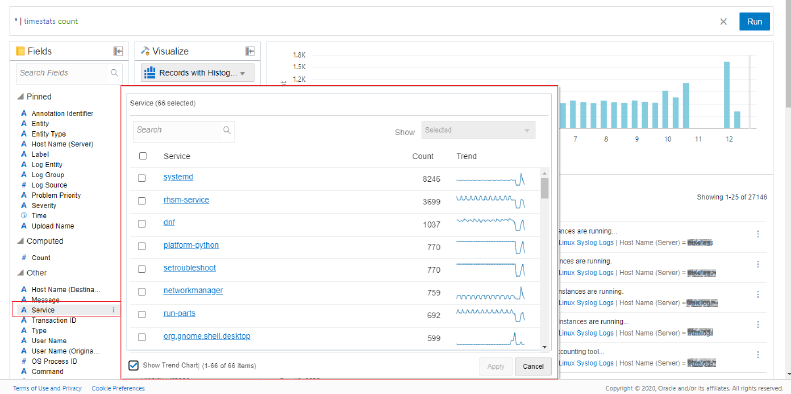This screenshot has width=791, height=394.
Task: Check the platform-python checkbox
Action: point(142,246)
